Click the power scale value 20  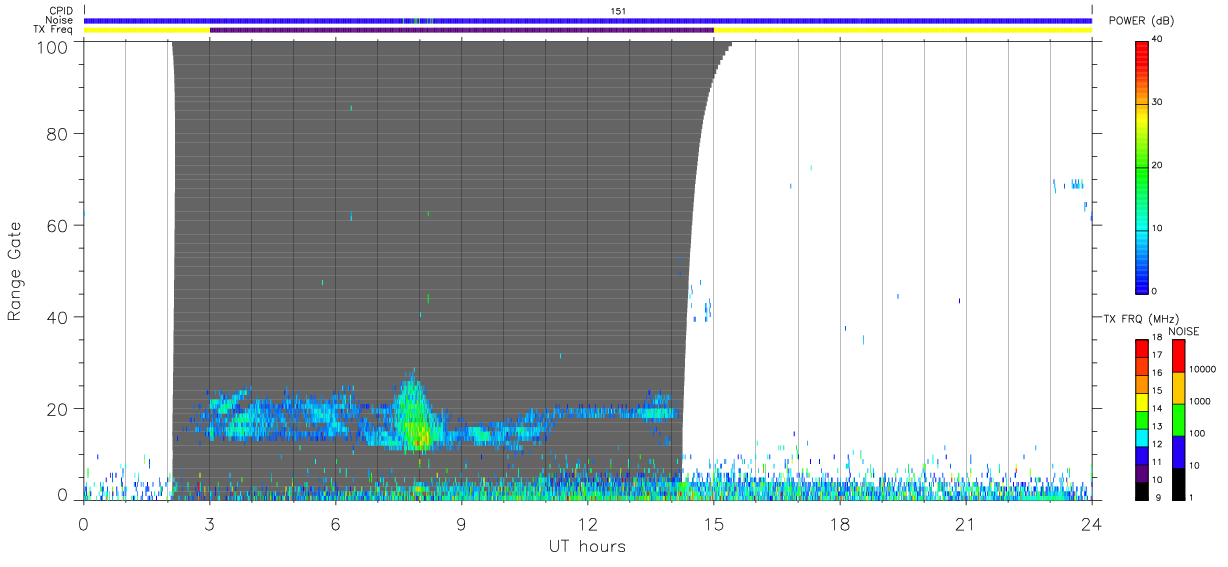[x=1158, y=166]
